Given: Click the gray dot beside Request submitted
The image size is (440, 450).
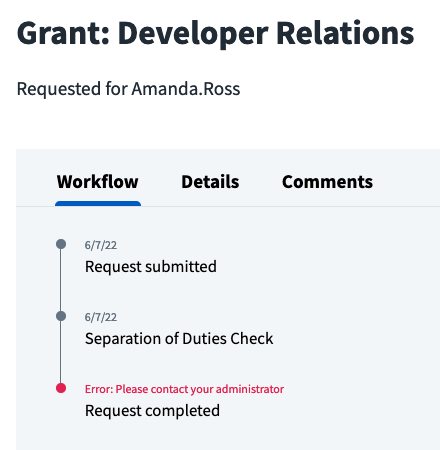Looking at the screenshot, I should [x=61, y=244].
